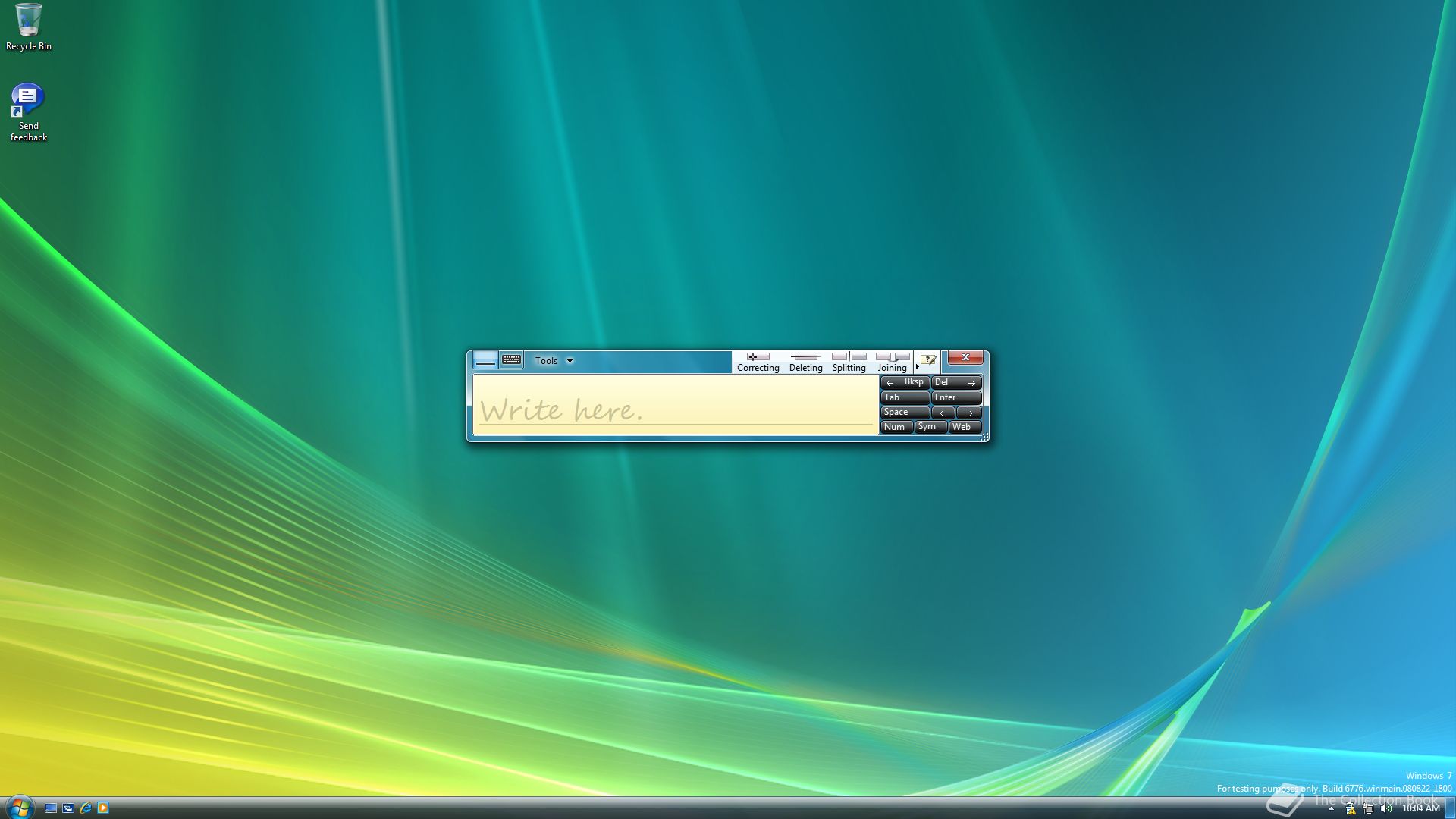Tap the Del key
The width and height of the screenshot is (1456, 819).
tap(956, 382)
